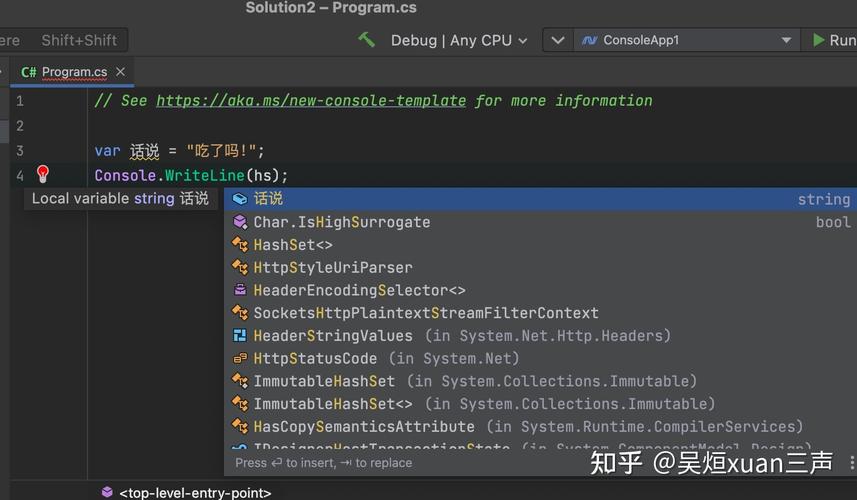Click the enum icon beside HttpStatusCode
The image size is (857, 500).
tap(240, 358)
